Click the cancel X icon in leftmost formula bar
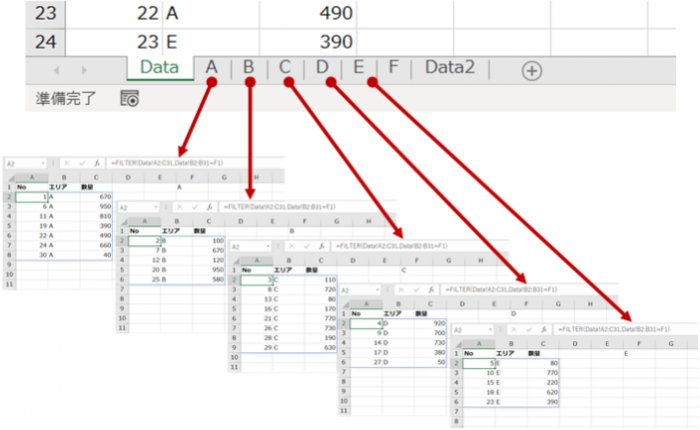The width and height of the screenshot is (700, 430). click(x=66, y=162)
